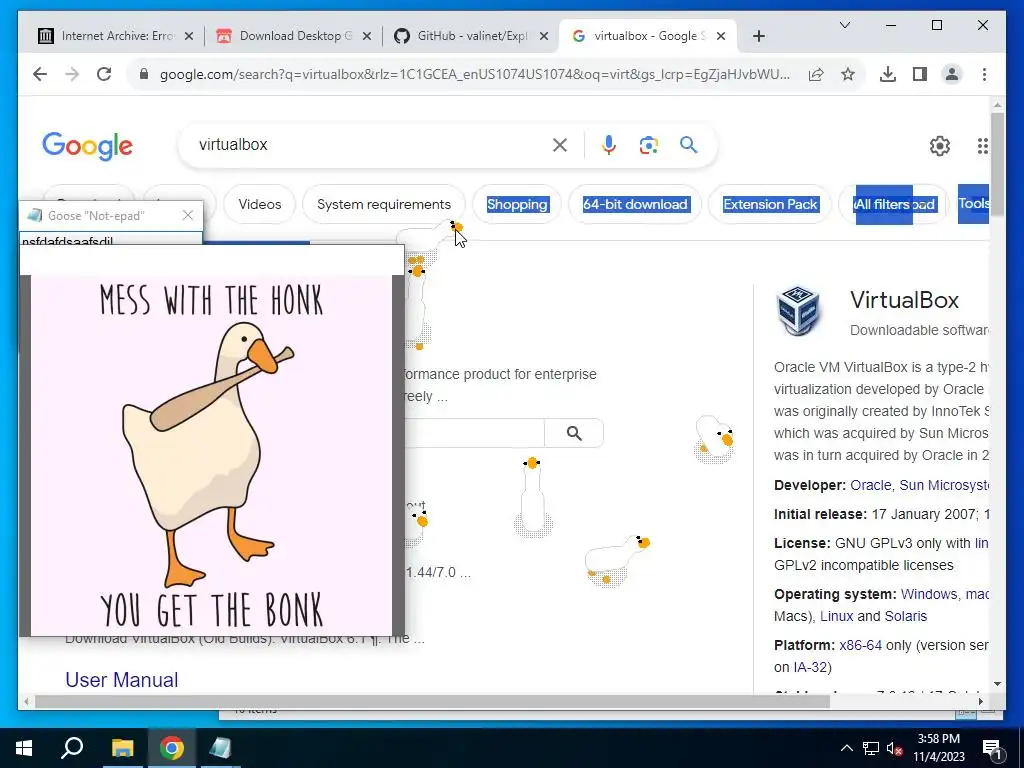The image size is (1024, 768).
Task: Open the Oracle developer link
Action: click(x=871, y=485)
